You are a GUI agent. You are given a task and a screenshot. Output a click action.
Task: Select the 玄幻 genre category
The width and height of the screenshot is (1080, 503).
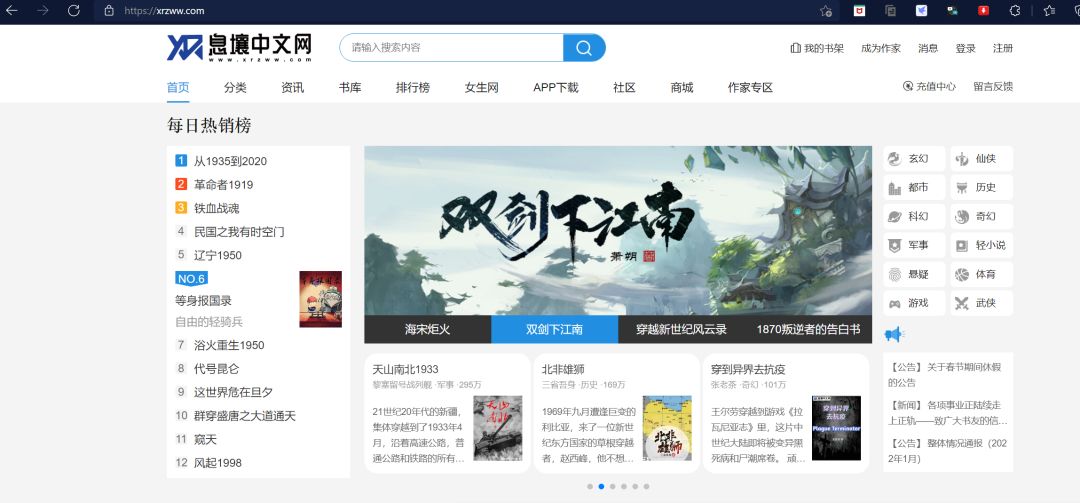tap(914, 158)
